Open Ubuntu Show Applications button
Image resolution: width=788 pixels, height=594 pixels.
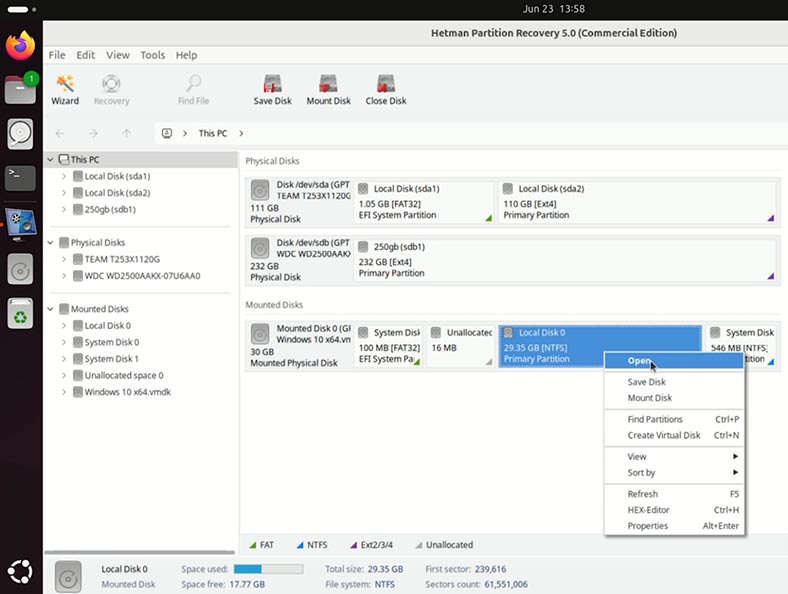tap(21, 571)
